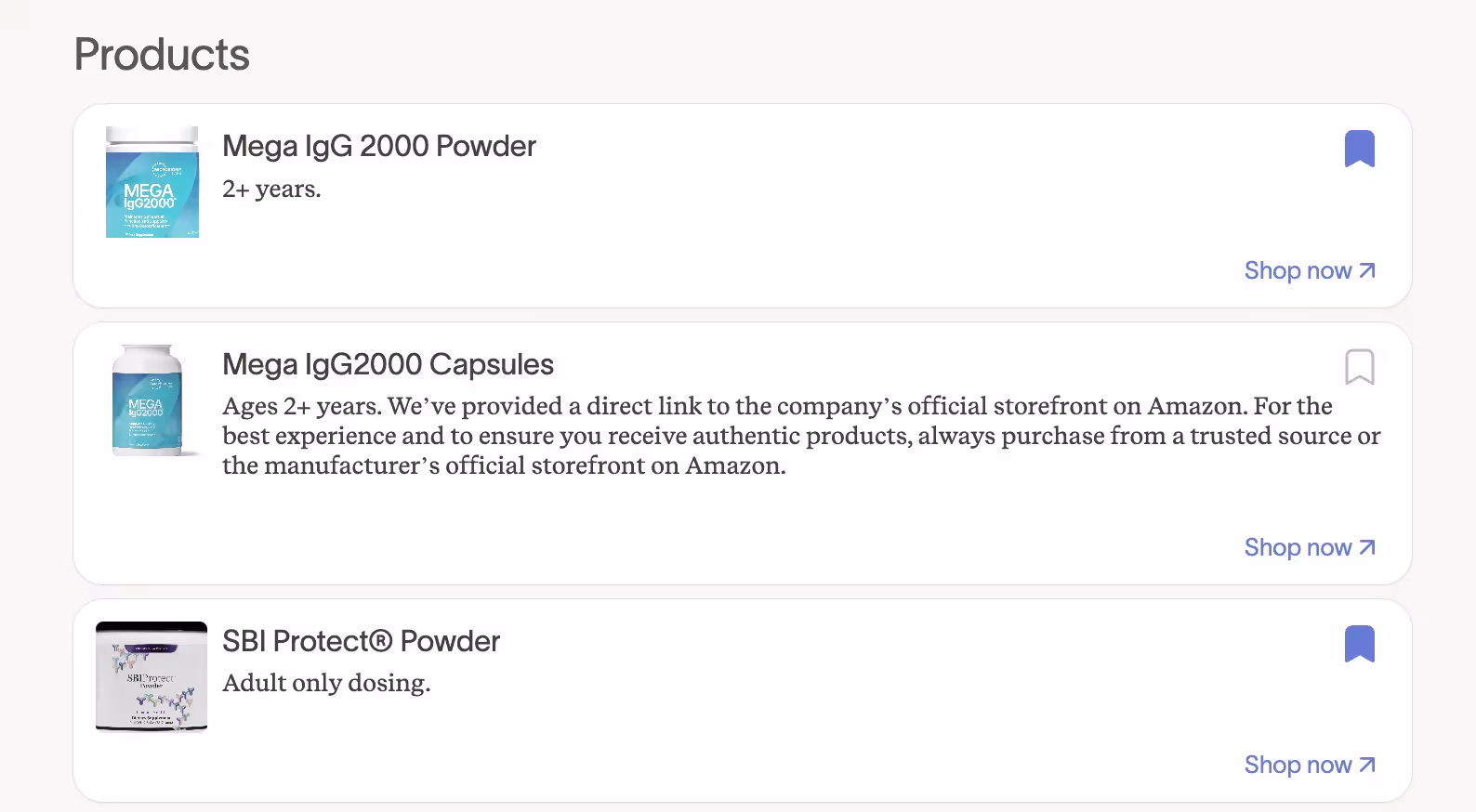Click the external-link arrow beside SBI Protect Powder's Shop now
The height and width of the screenshot is (812, 1476).
tap(1366, 765)
